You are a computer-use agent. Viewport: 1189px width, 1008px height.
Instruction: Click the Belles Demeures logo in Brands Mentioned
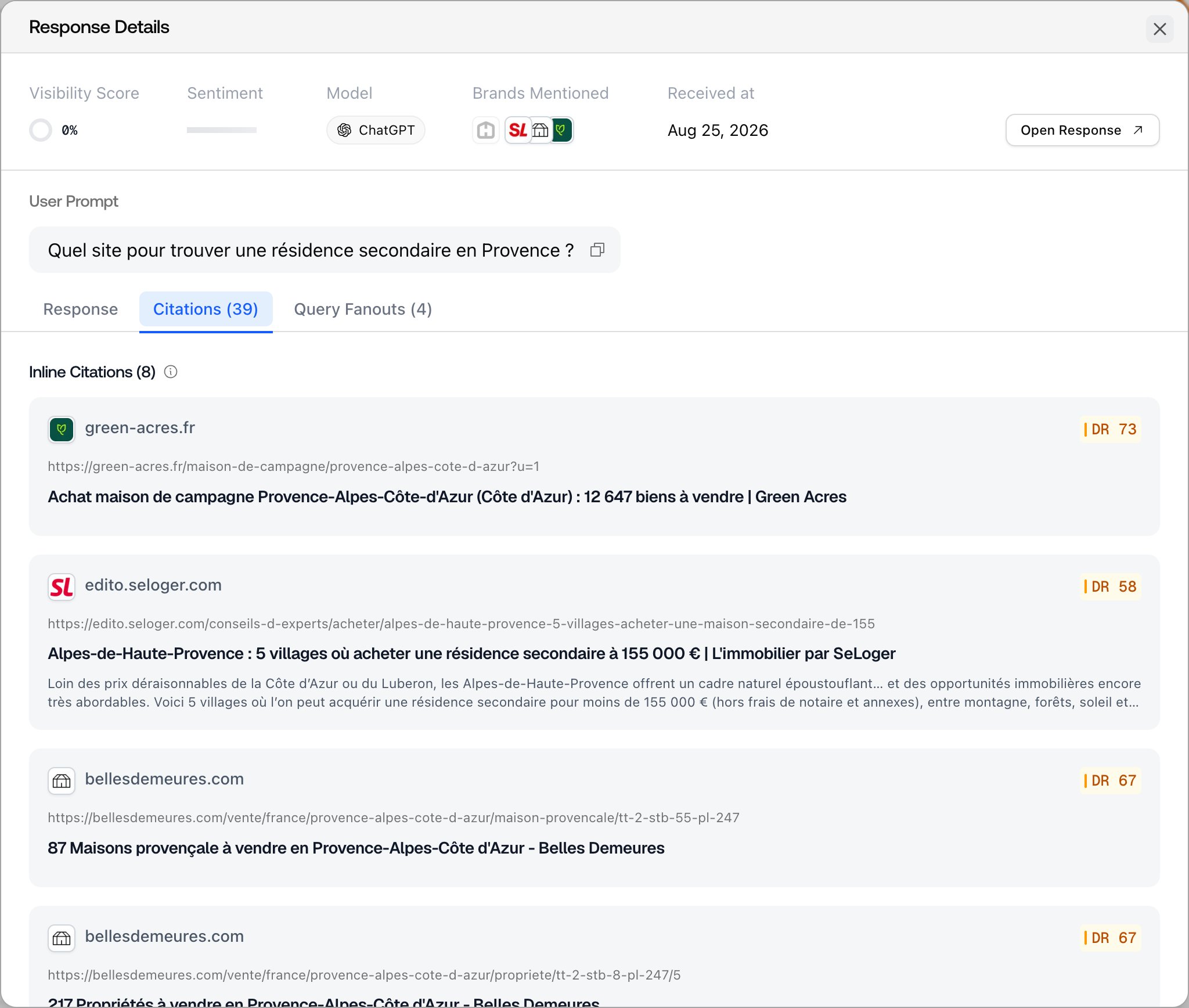pos(541,130)
